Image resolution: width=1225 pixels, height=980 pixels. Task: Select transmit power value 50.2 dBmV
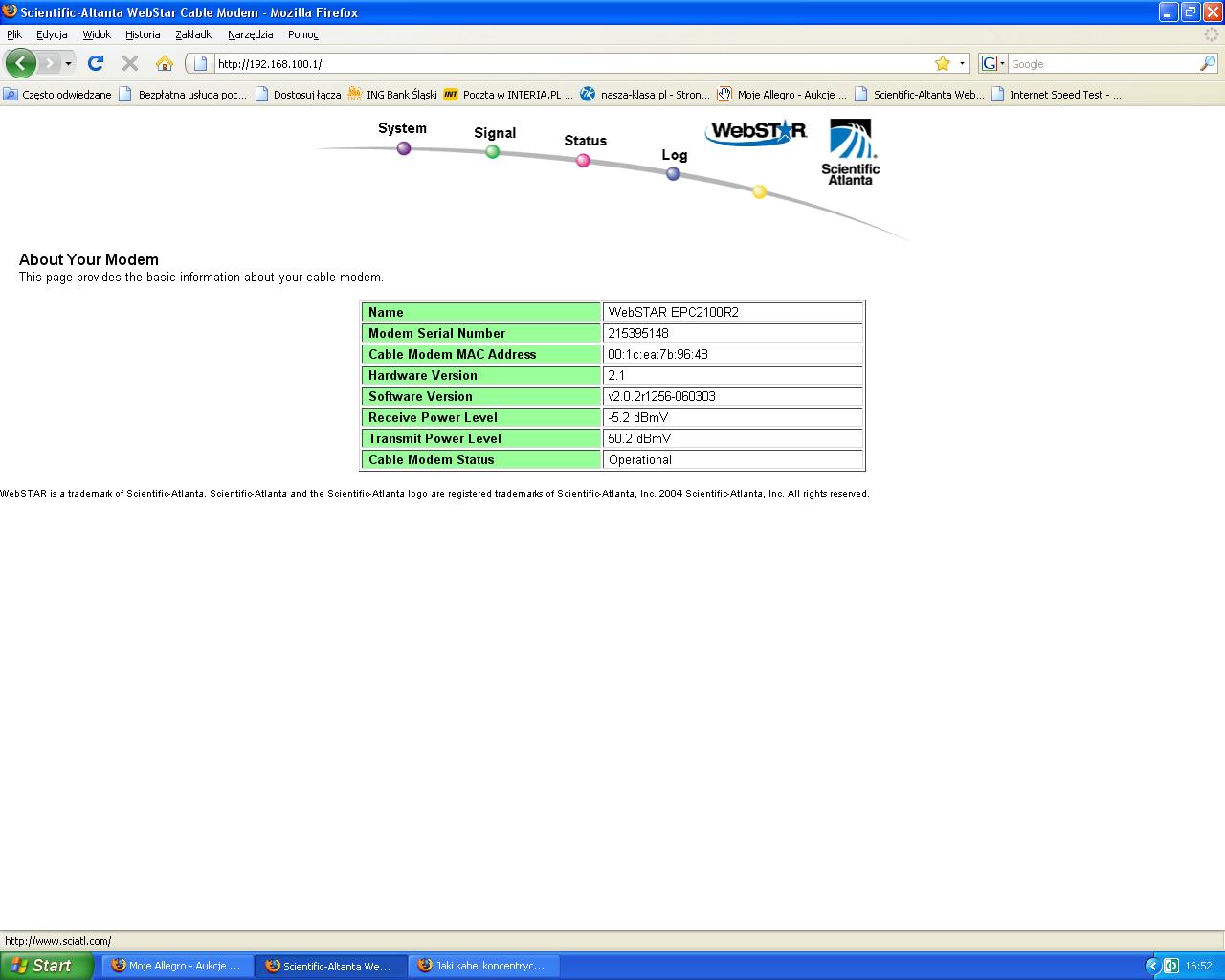[639, 438]
